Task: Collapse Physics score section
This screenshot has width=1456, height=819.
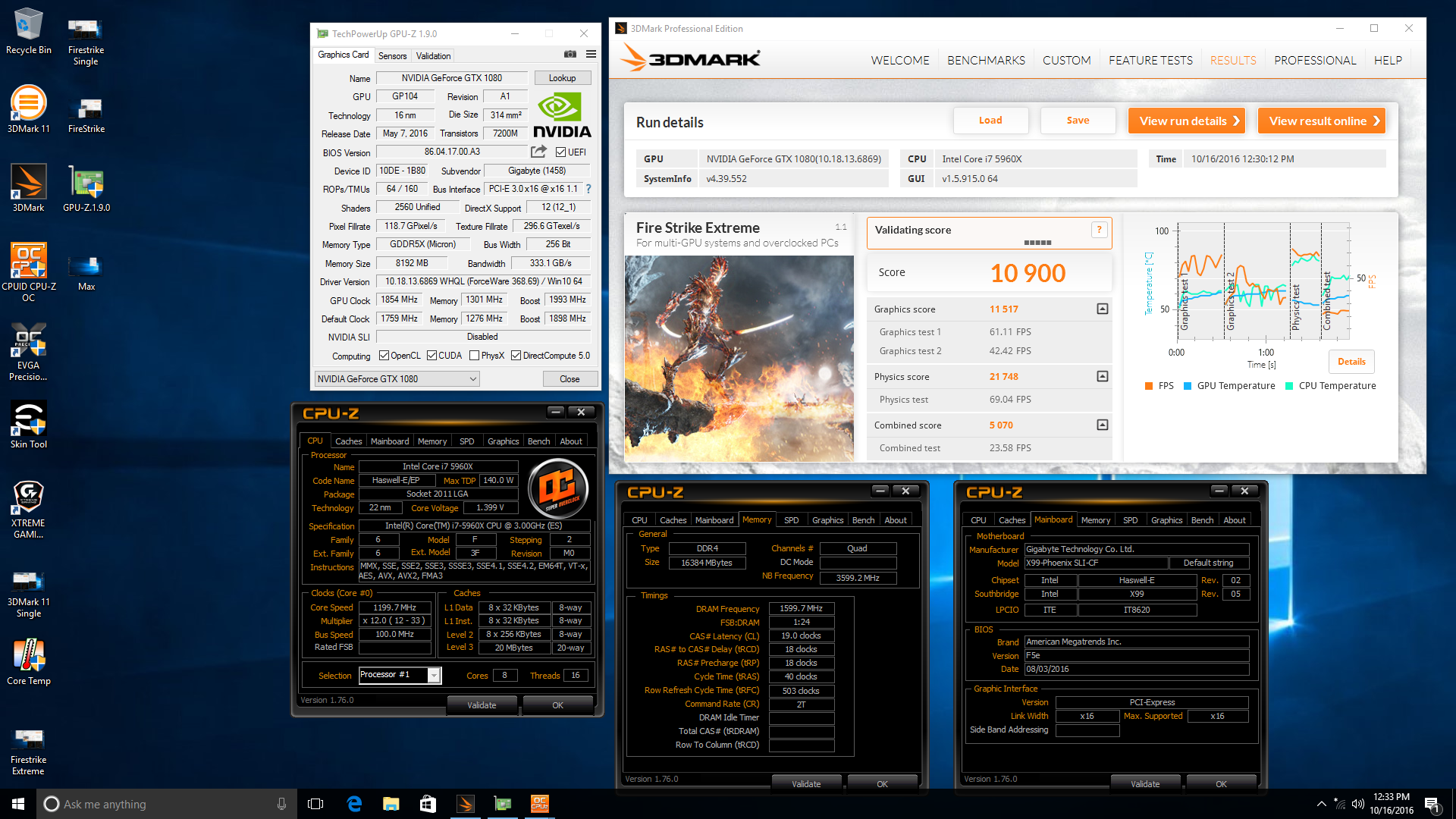Action: [x=1103, y=376]
